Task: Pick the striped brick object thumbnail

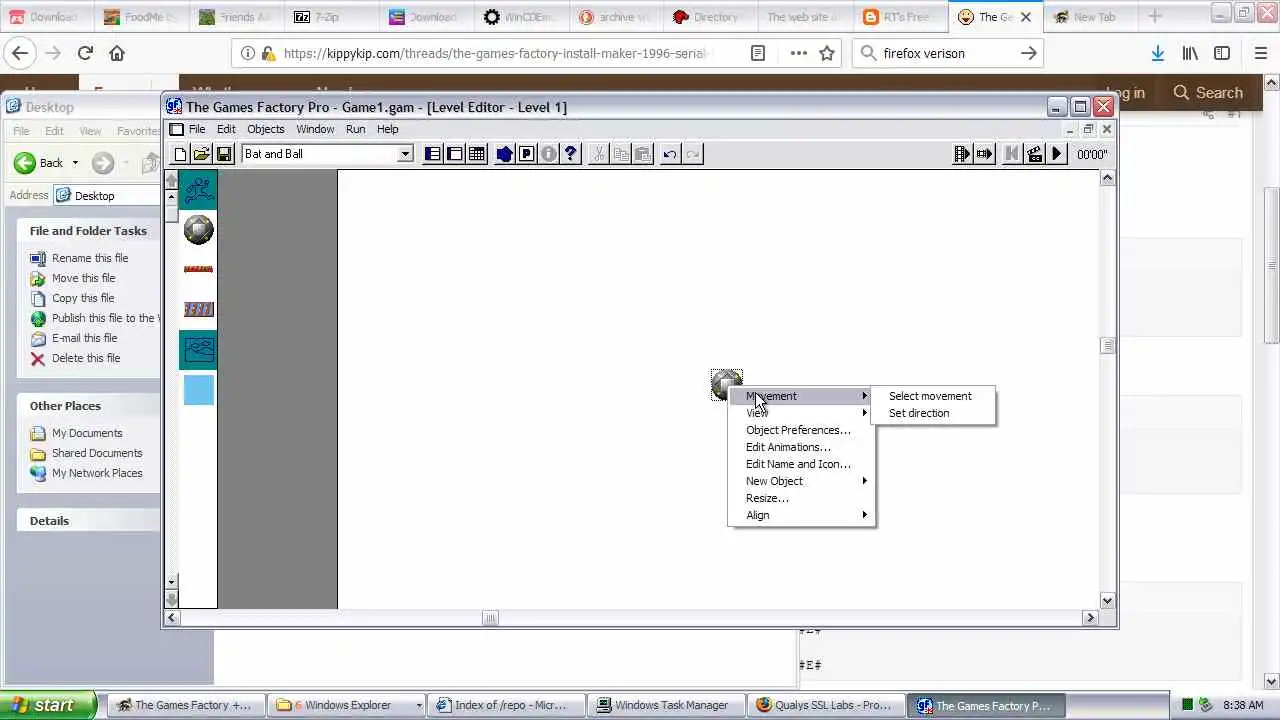Action: (x=199, y=309)
